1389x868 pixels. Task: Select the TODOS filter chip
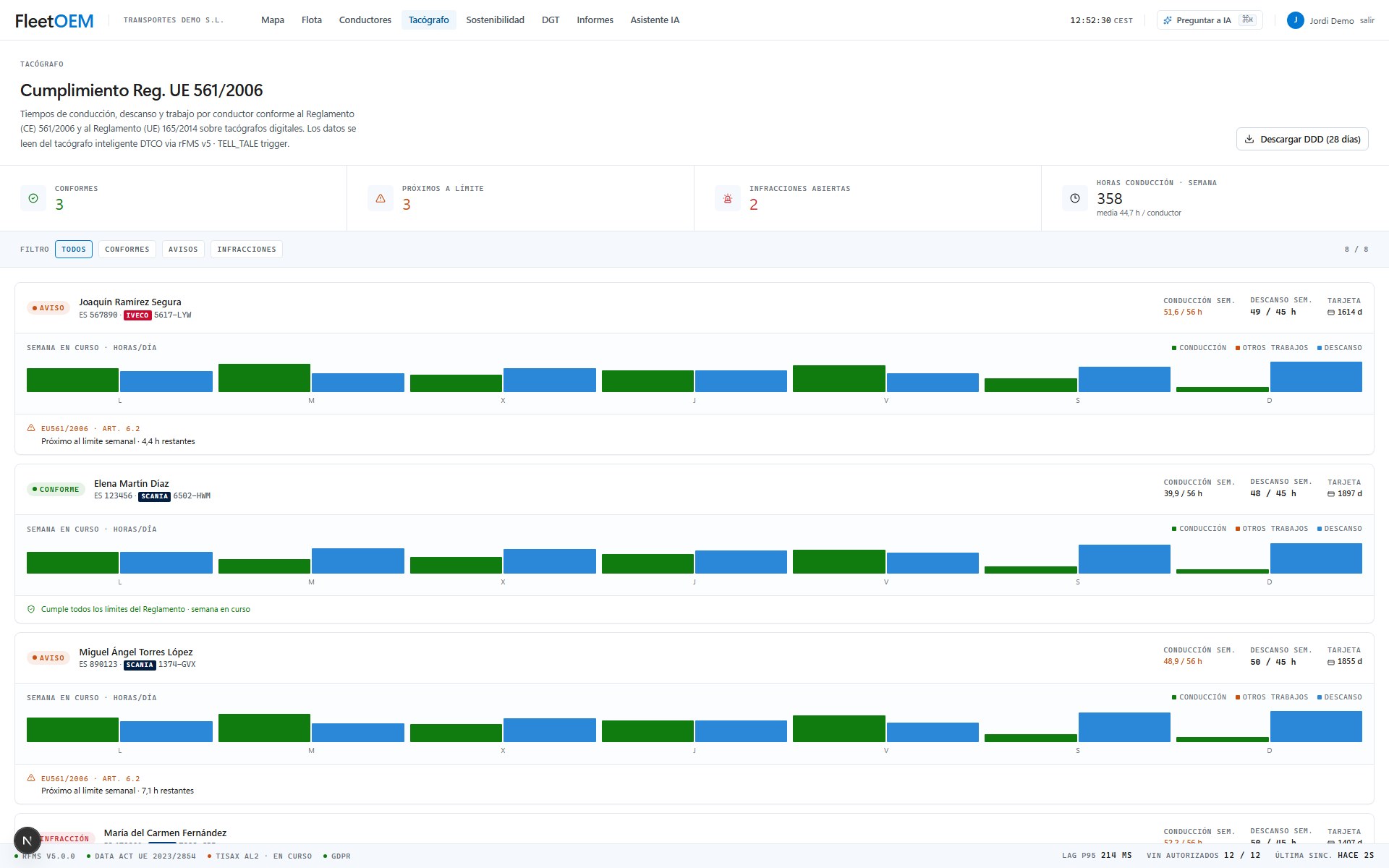pyautogui.click(x=74, y=250)
